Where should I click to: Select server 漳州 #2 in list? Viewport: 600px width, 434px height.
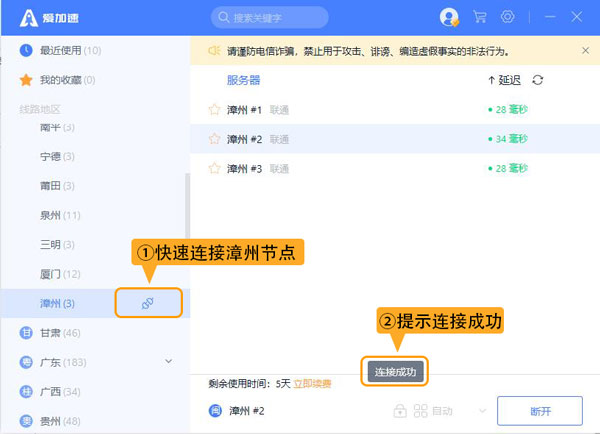pos(395,139)
